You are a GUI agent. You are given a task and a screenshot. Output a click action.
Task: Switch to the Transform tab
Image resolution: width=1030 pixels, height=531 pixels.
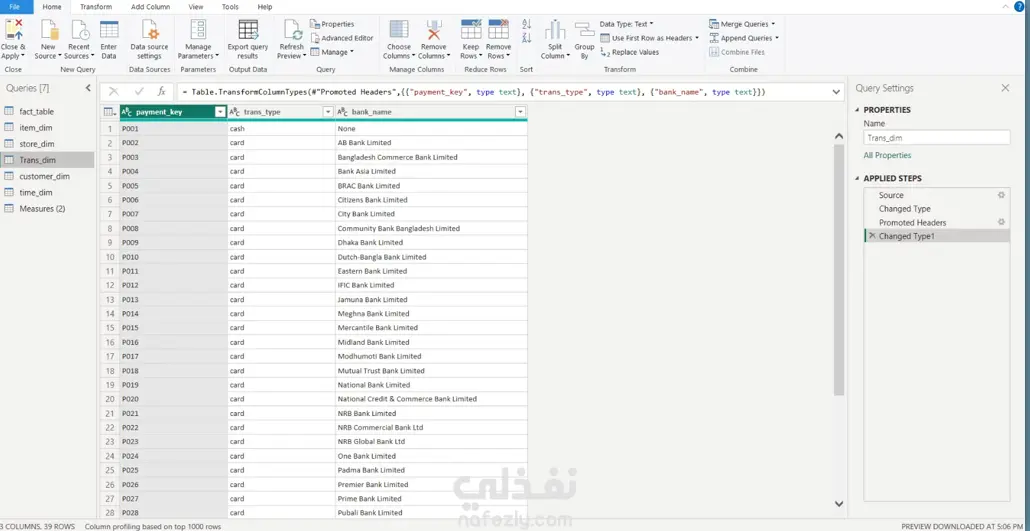(96, 7)
